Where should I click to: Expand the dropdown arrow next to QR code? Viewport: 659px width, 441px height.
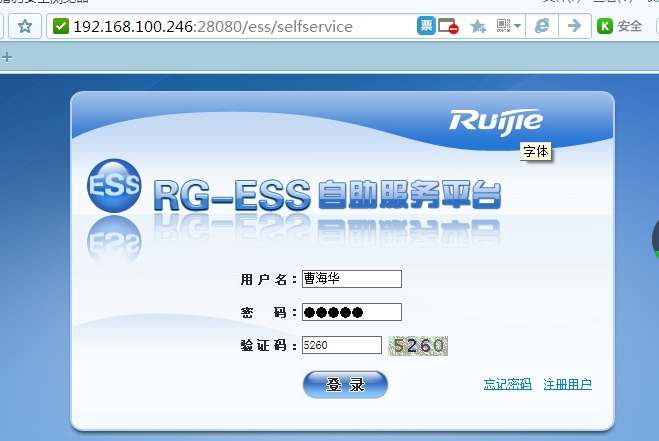click(518, 27)
